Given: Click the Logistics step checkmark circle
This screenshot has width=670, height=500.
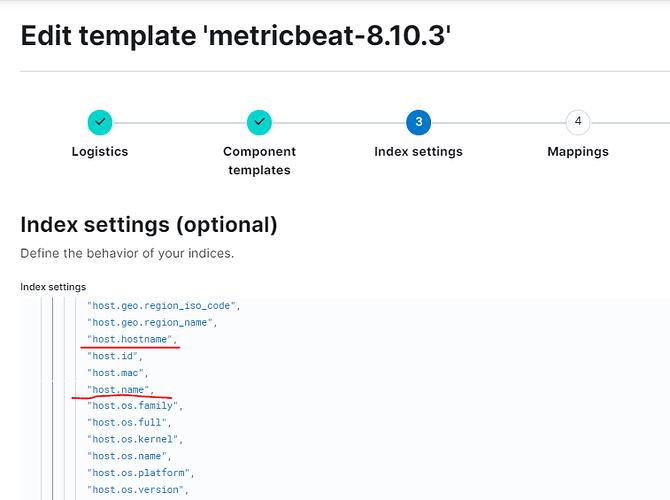Looking at the screenshot, I should pos(99,123).
